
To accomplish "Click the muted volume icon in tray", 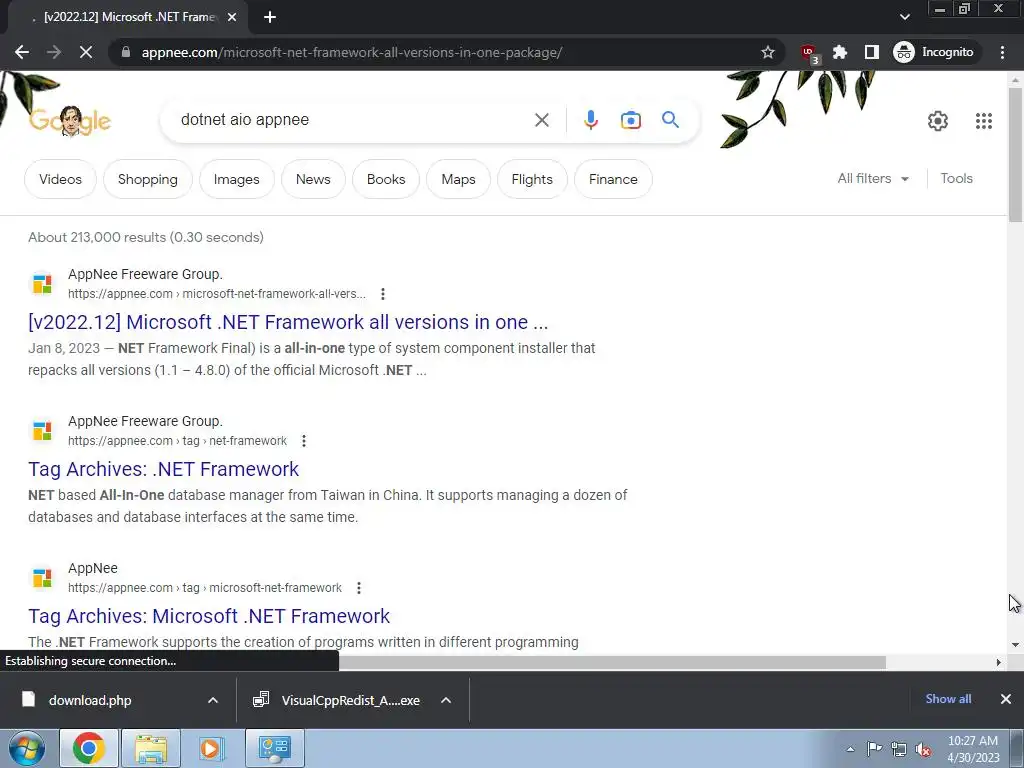I will pos(923,750).
